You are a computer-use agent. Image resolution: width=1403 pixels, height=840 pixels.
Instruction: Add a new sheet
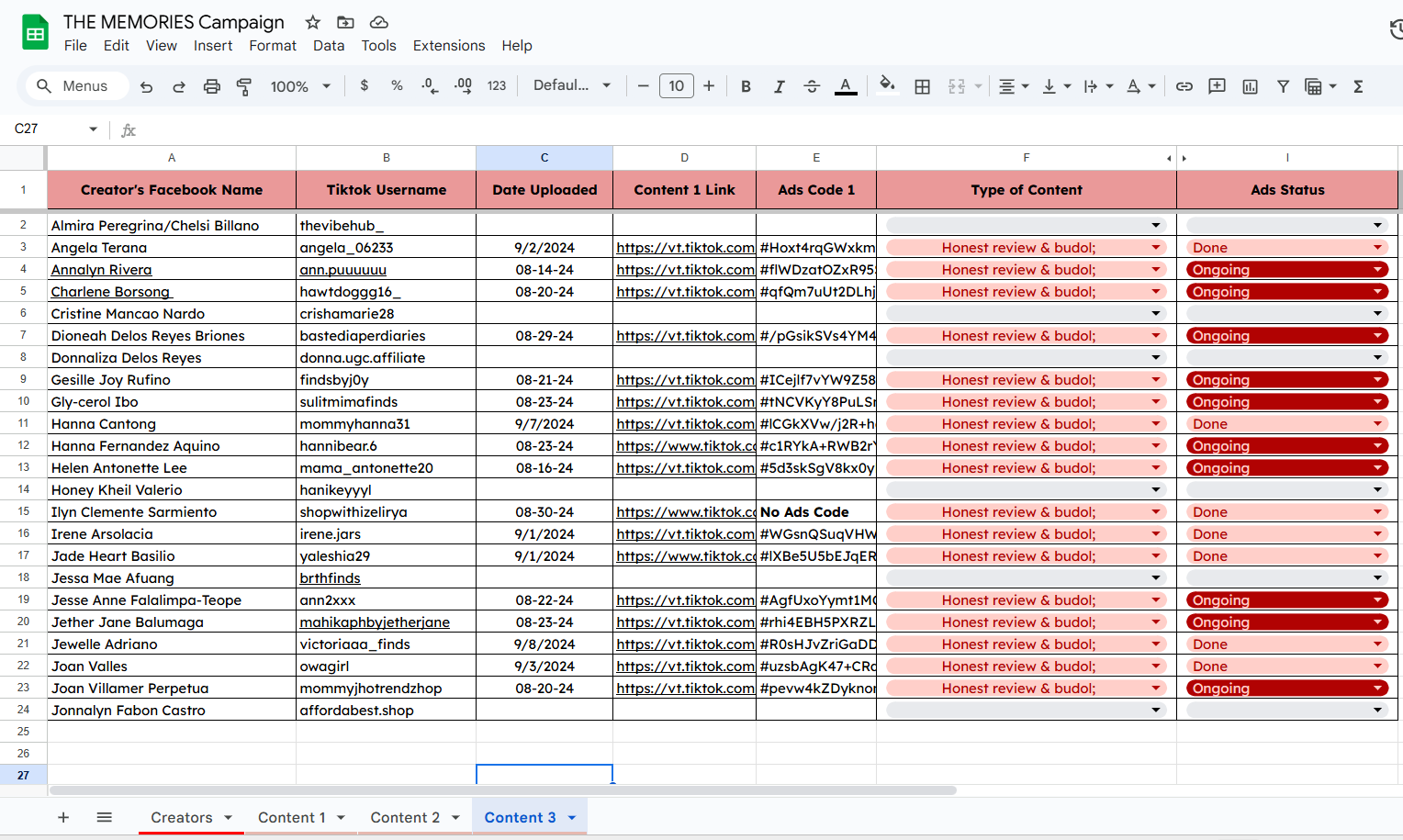63,817
